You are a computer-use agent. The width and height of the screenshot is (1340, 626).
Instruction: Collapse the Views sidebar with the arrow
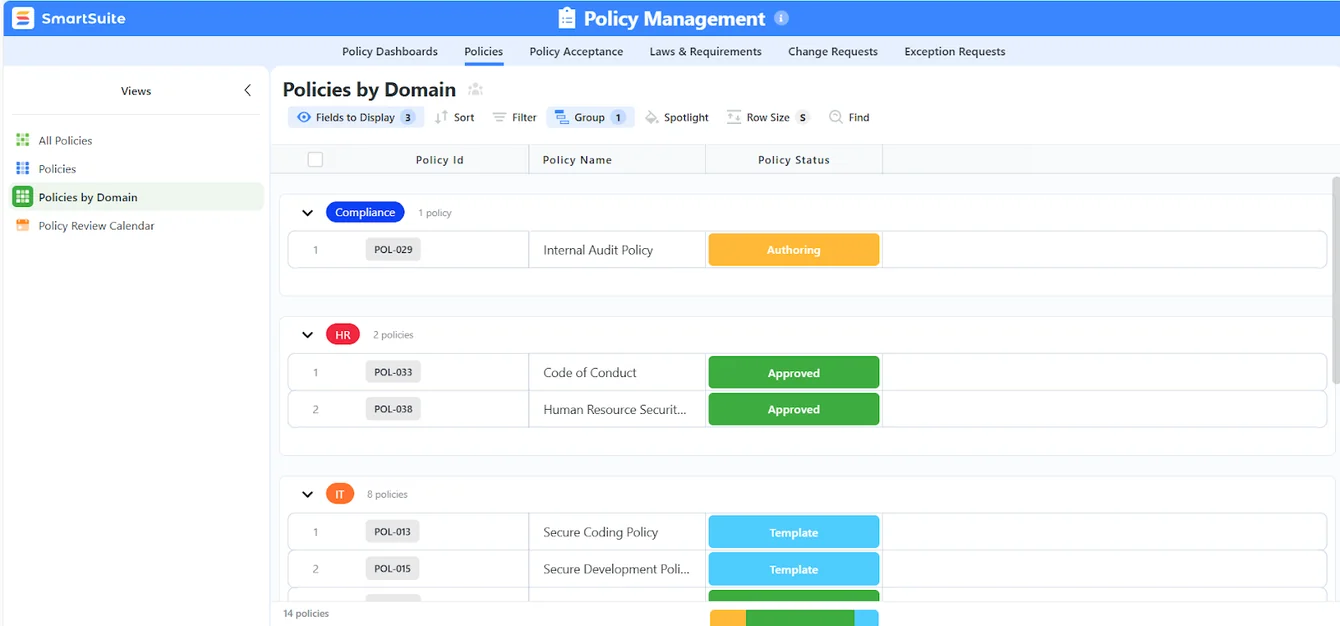[248, 90]
